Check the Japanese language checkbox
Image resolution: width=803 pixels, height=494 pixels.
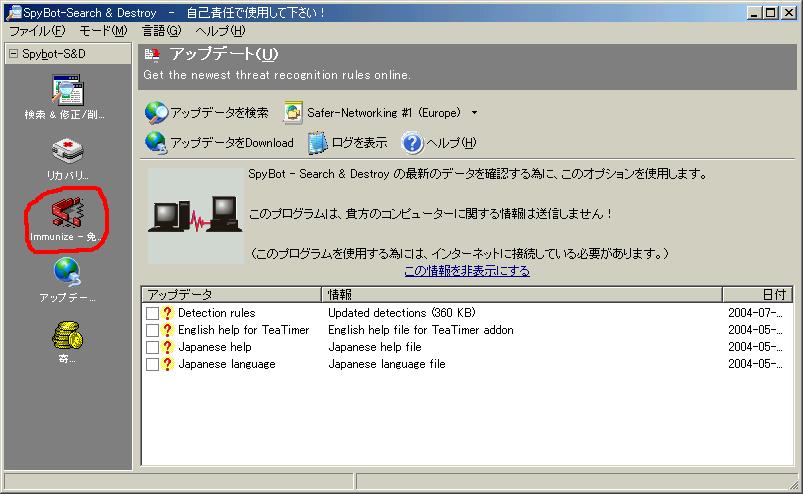point(152,364)
